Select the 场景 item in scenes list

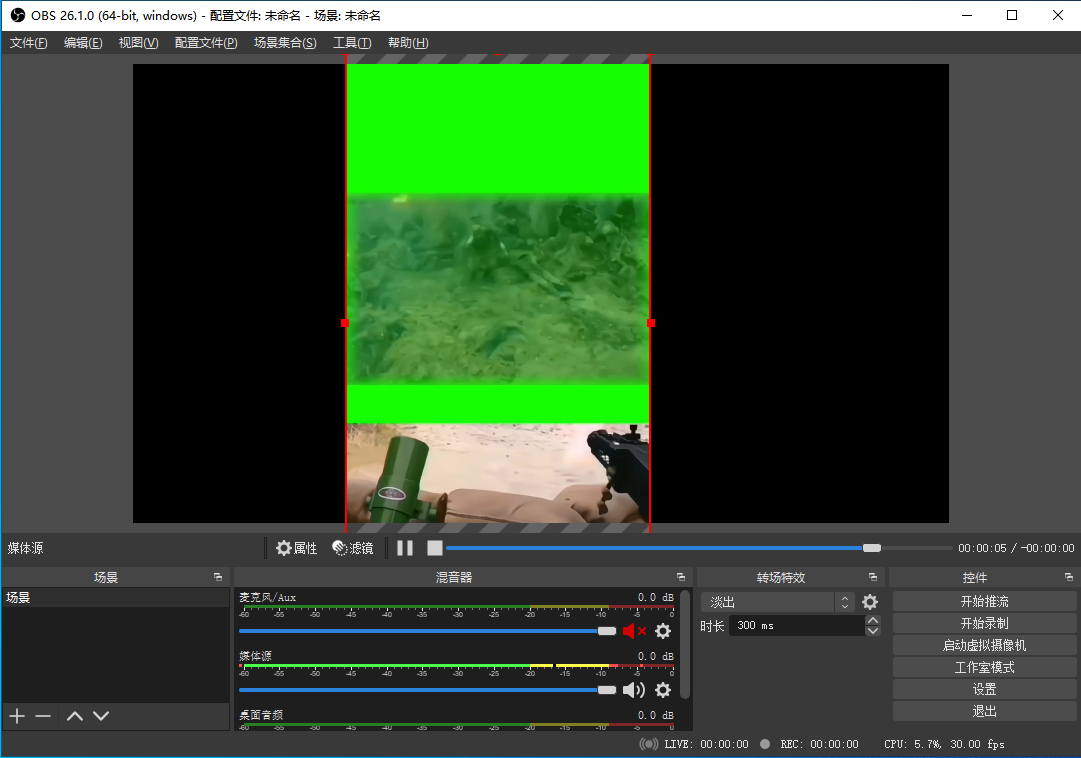tap(19, 598)
